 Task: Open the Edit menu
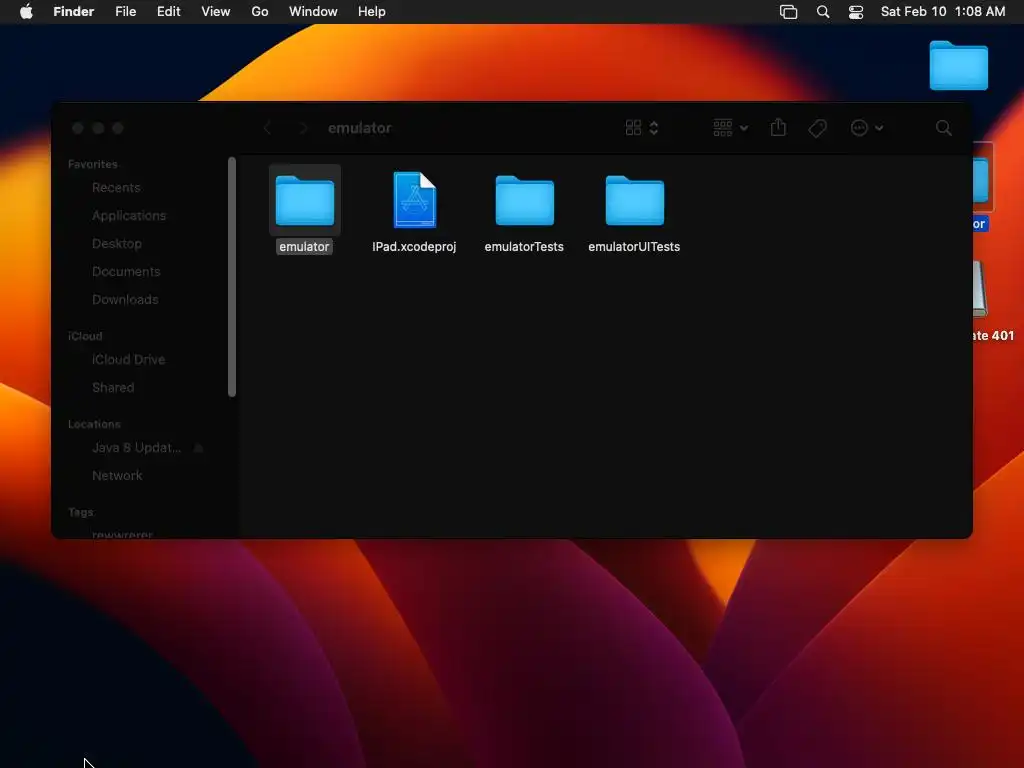tap(168, 11)
